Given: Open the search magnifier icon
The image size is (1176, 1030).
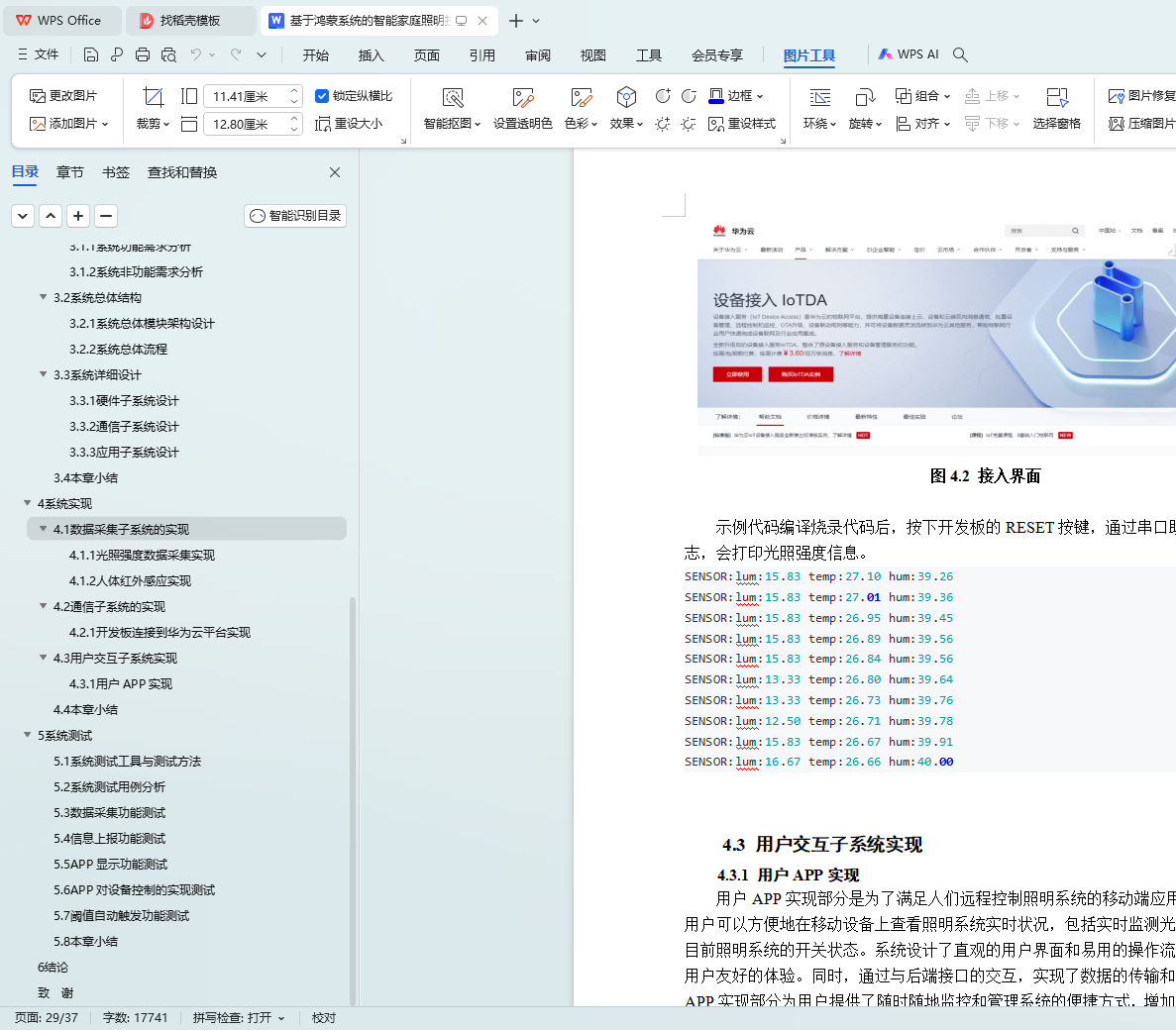Looking at the screenshot, I should point(960,54).
